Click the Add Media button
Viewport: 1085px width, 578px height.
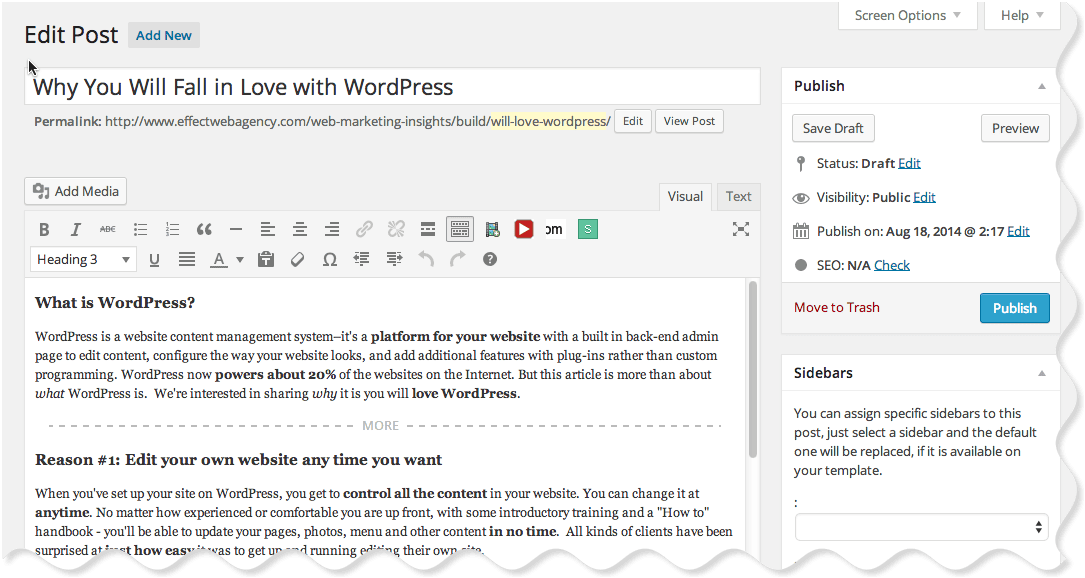point(75,191)
